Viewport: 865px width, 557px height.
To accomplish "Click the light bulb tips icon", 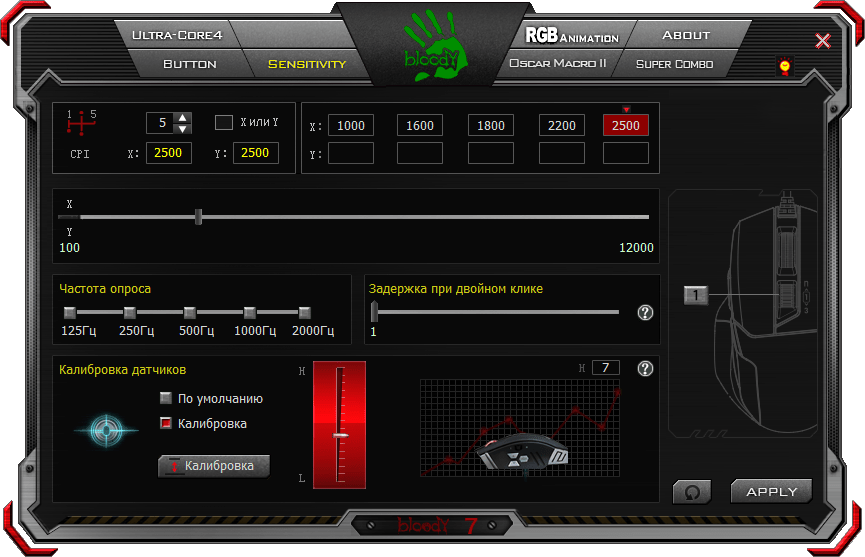I will pos(784,66).
